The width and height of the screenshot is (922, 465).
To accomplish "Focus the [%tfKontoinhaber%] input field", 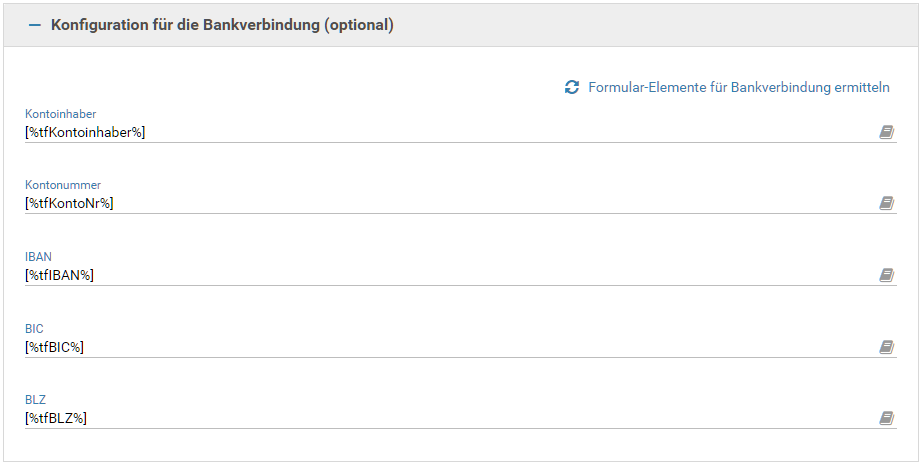I will [x=440, y=132].
